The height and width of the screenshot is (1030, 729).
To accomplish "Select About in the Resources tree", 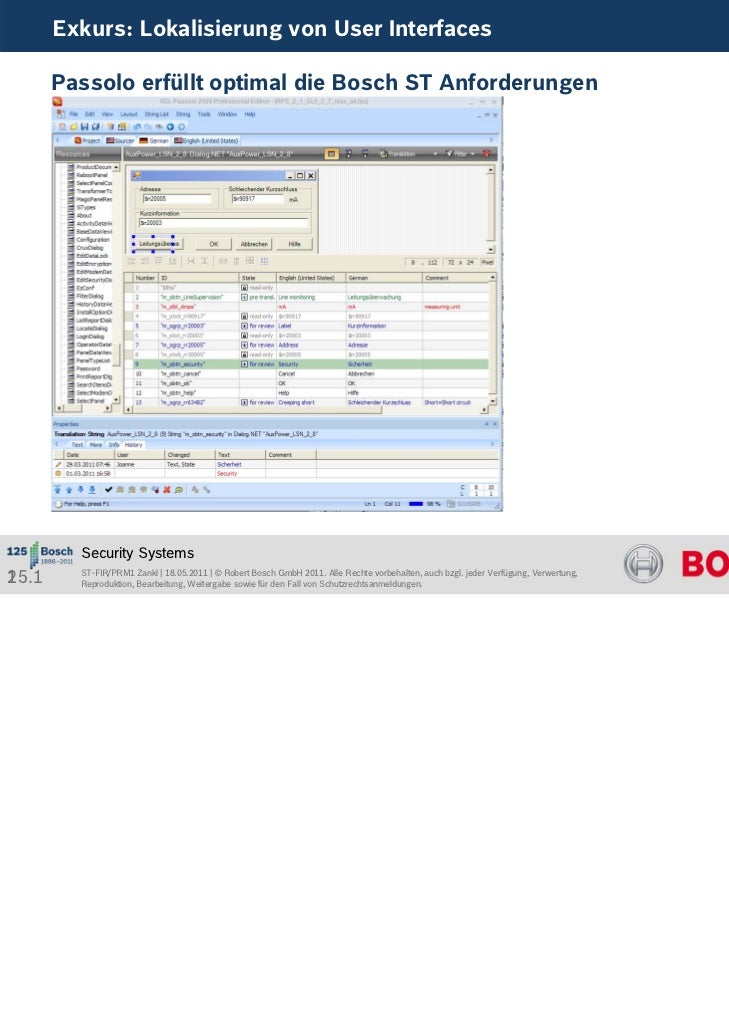I will 84,215.
